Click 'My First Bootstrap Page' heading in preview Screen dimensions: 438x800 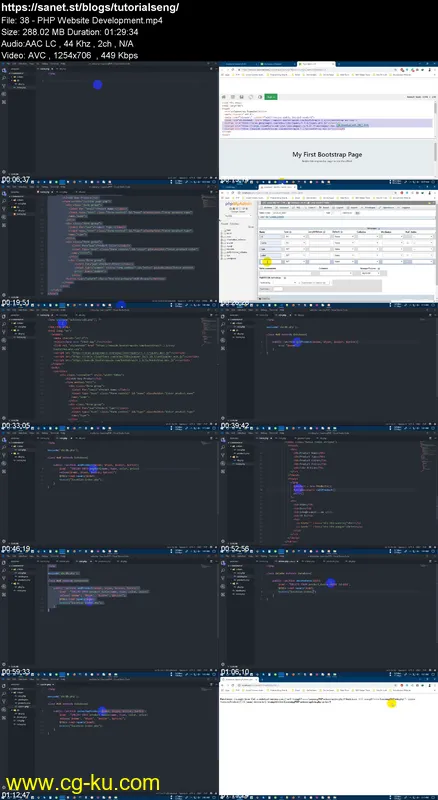[x=327, y=154]
